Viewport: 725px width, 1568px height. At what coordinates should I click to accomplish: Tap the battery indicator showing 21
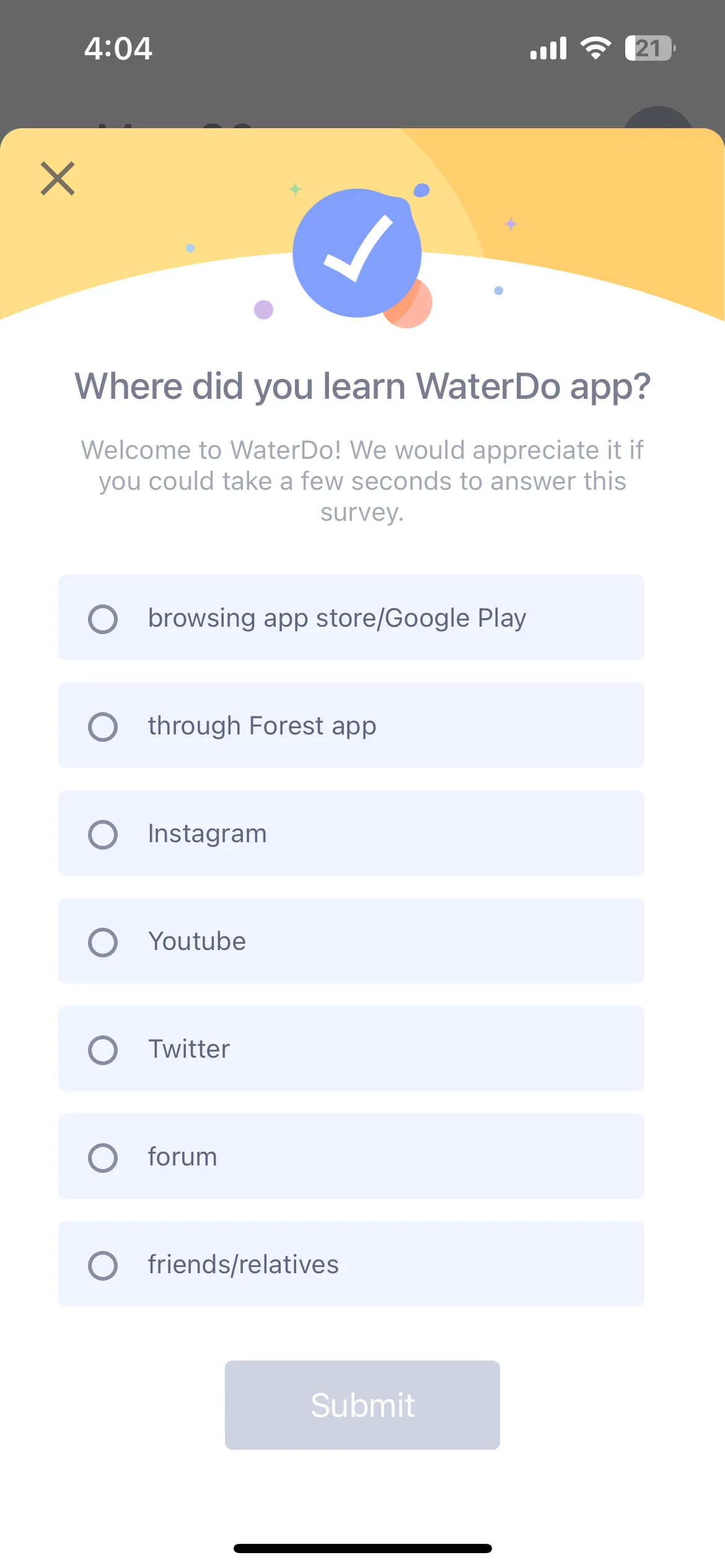pos(650,48)
